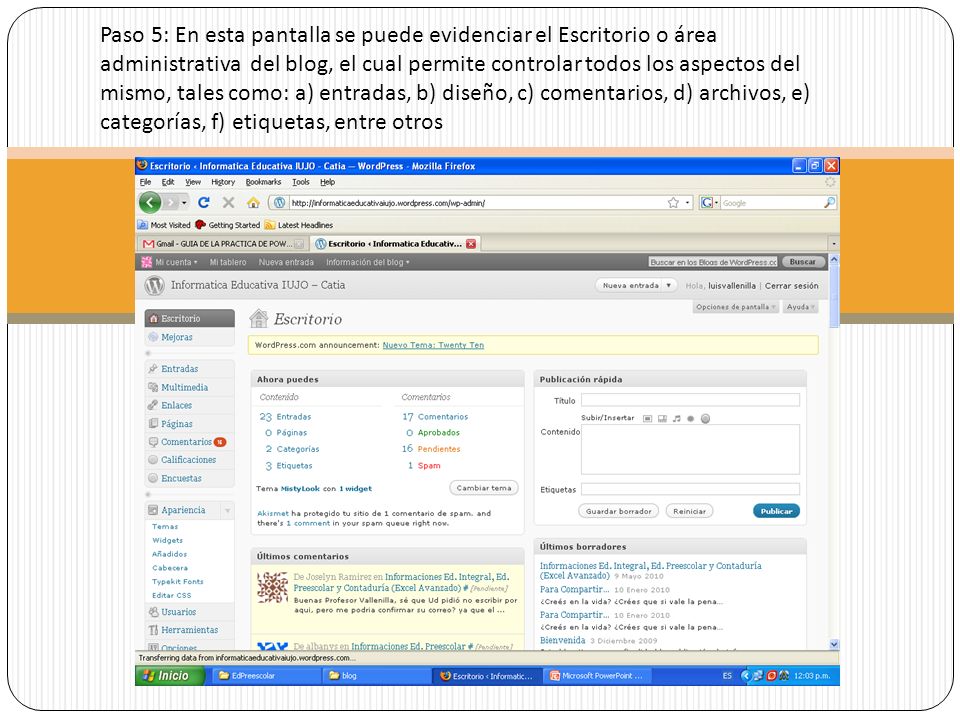Open the View menu
The width and height of the screenshot is (960, 720).
coord(193,182)
